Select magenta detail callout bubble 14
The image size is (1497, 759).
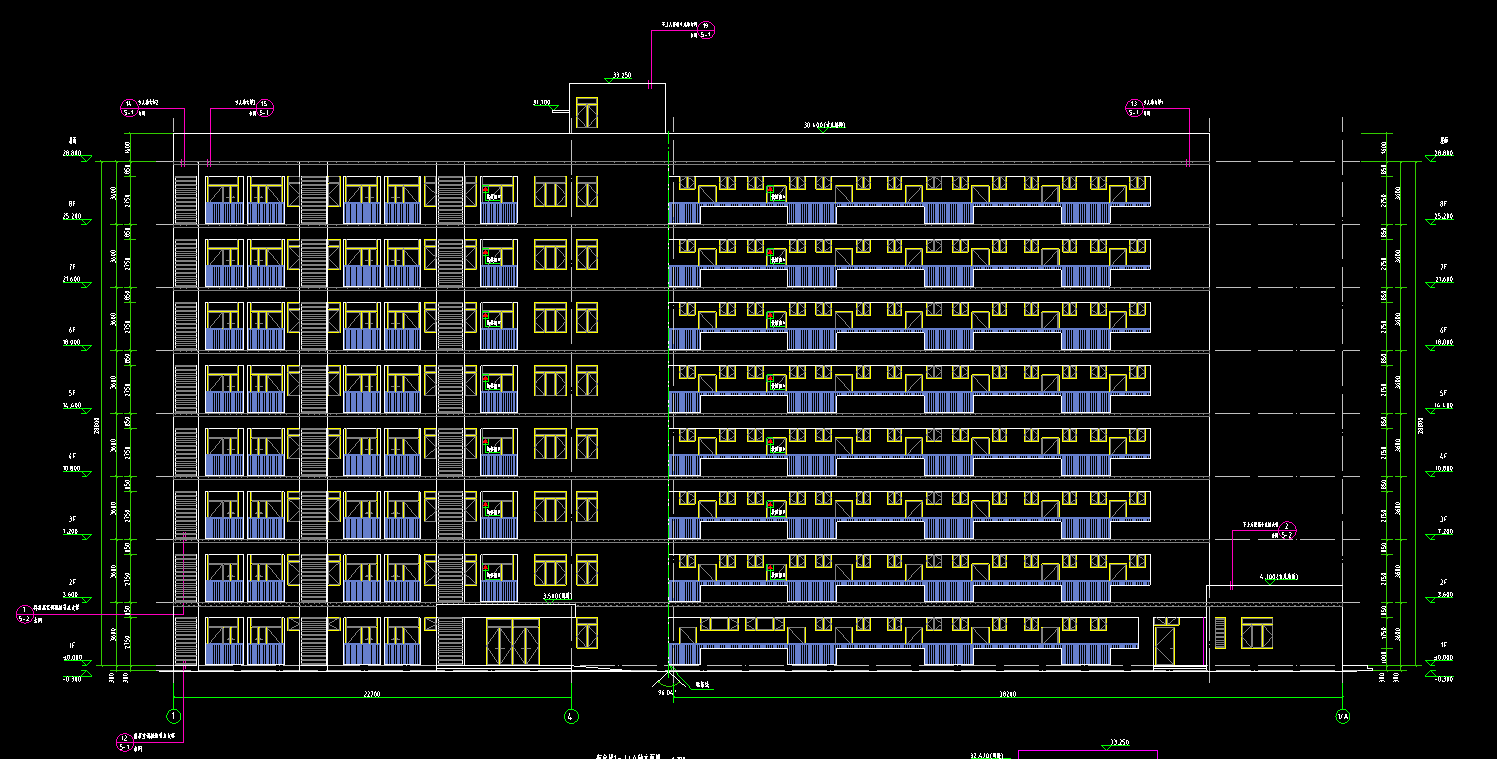tap(128, 108)
